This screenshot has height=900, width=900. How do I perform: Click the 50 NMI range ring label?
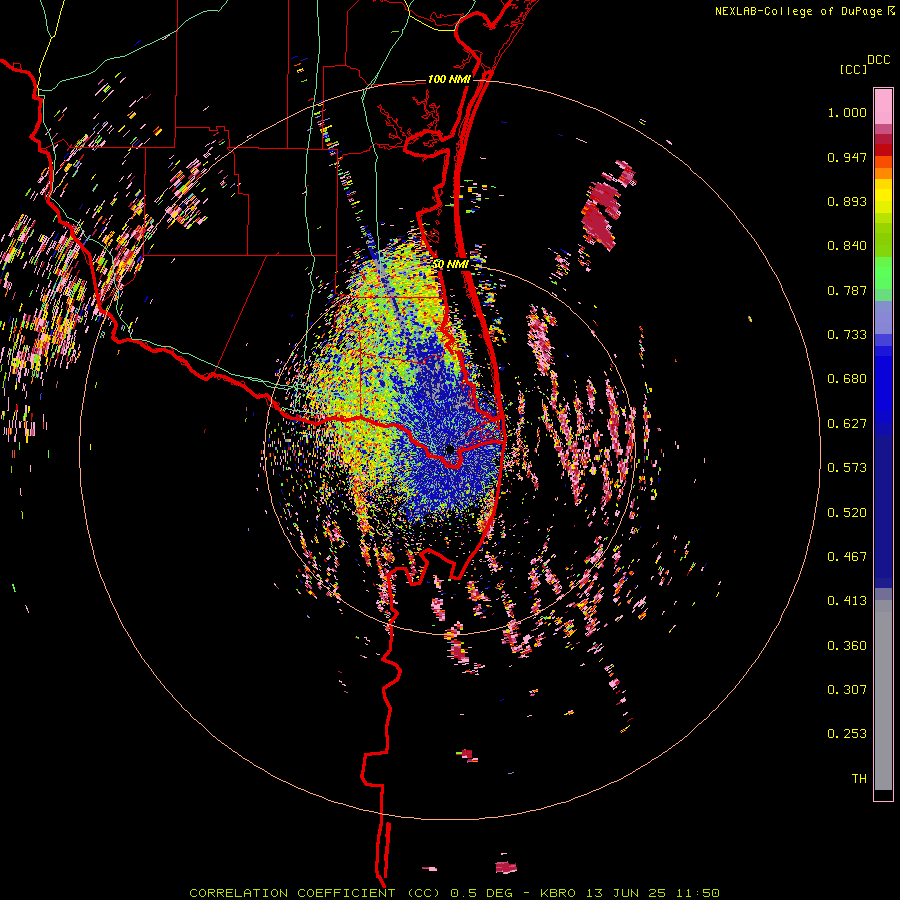451,265
